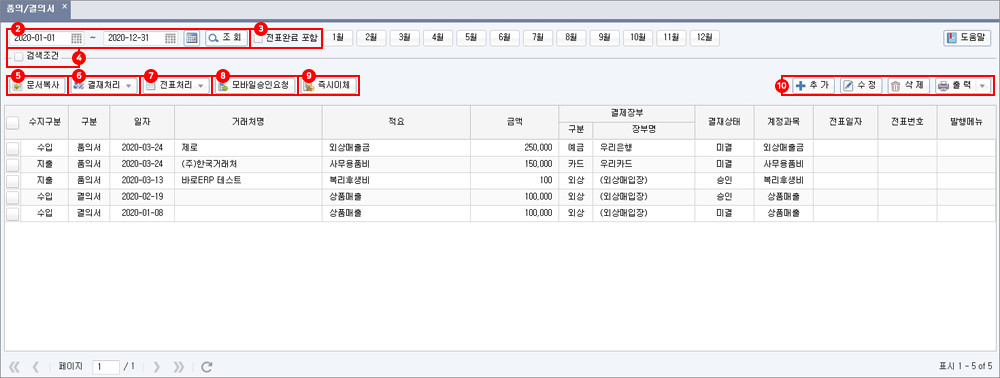Viewport: 1000px width, 378px height.
Task: Click the 출력 print button
Action: point(956,85)
